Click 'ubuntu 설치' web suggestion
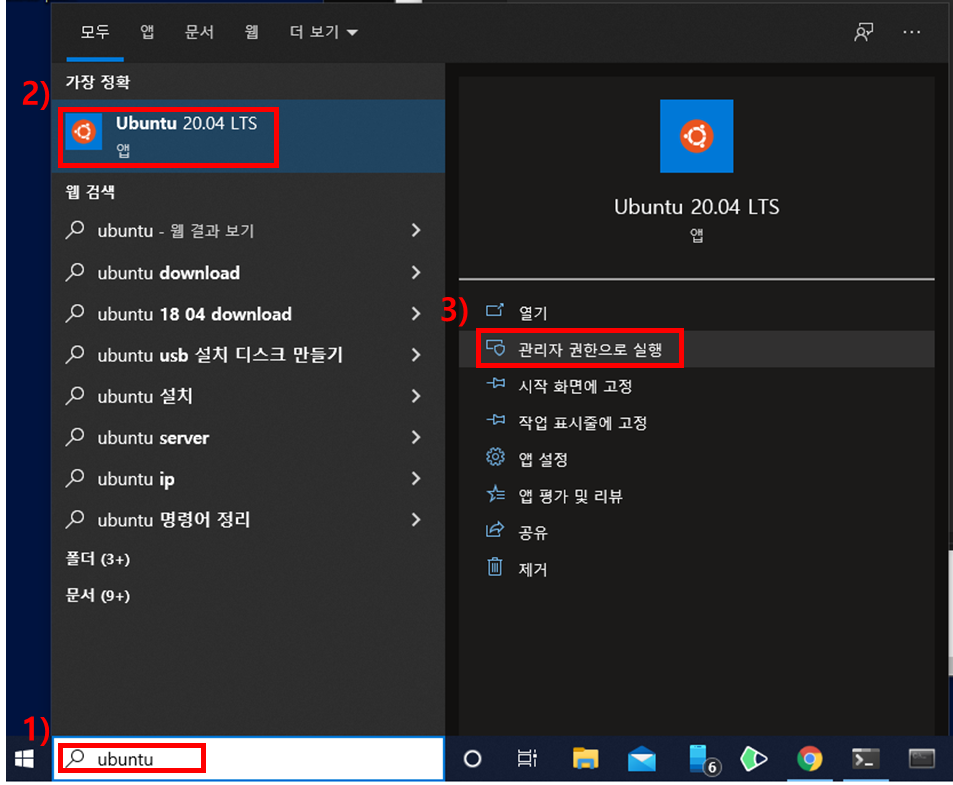Screen dimensions: 953x785 click(248, 396)
